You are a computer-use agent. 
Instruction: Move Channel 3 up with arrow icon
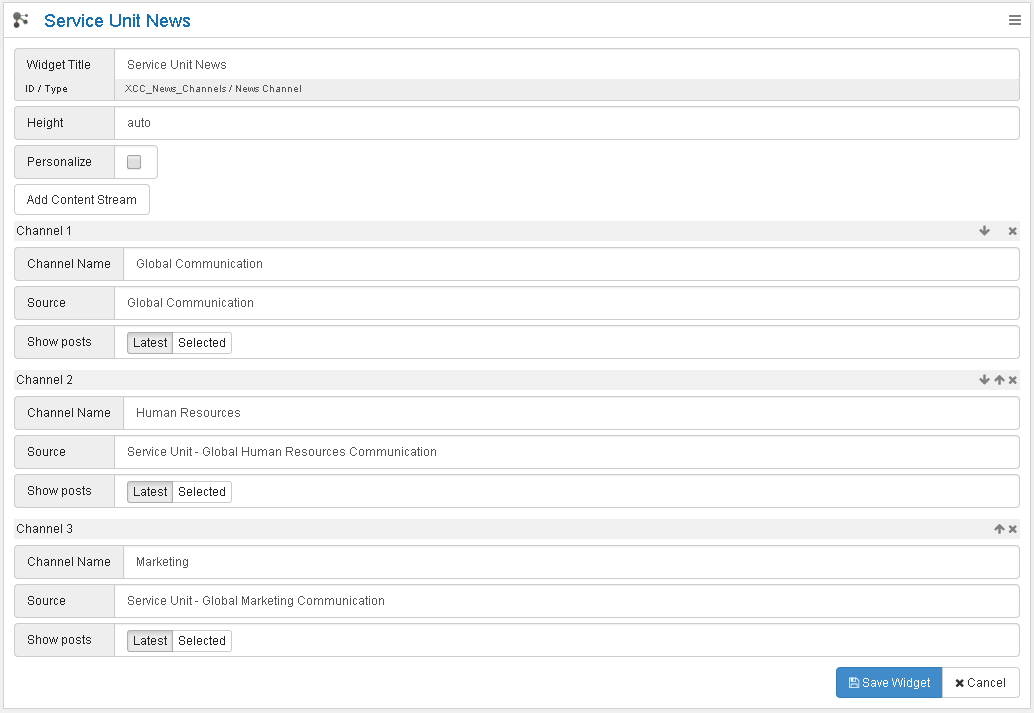click(999, 529)
